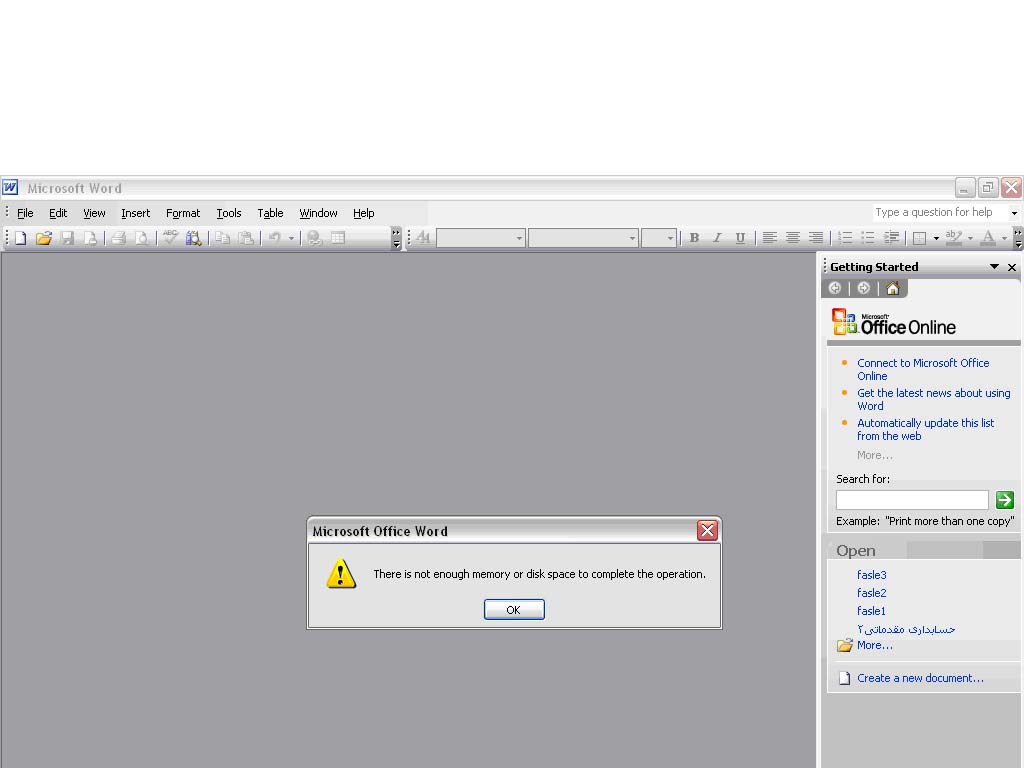Click the Undo arrow icon
This screenshot has height=768, width=1024.
pyautogui.click(x=275, y=238)
